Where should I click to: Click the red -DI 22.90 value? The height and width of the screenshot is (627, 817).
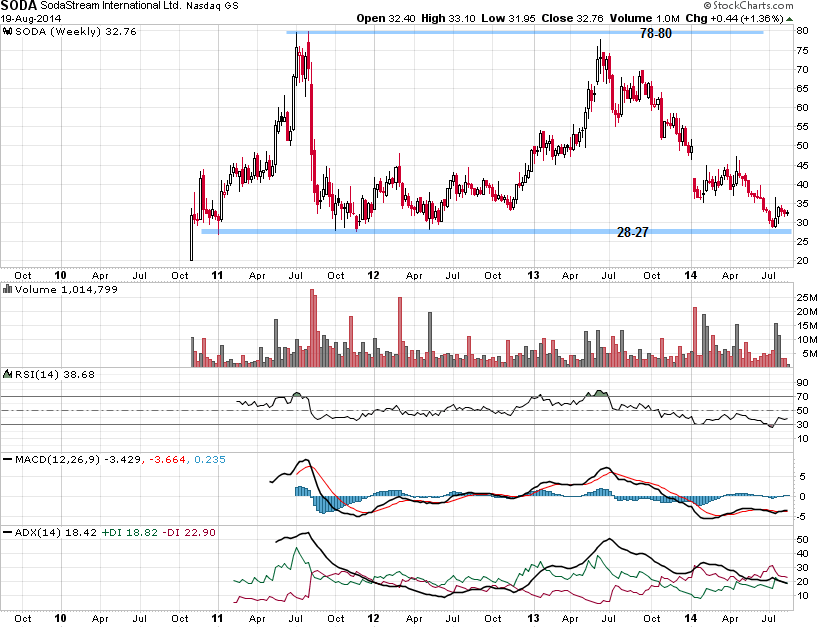[x=189, y=533]
